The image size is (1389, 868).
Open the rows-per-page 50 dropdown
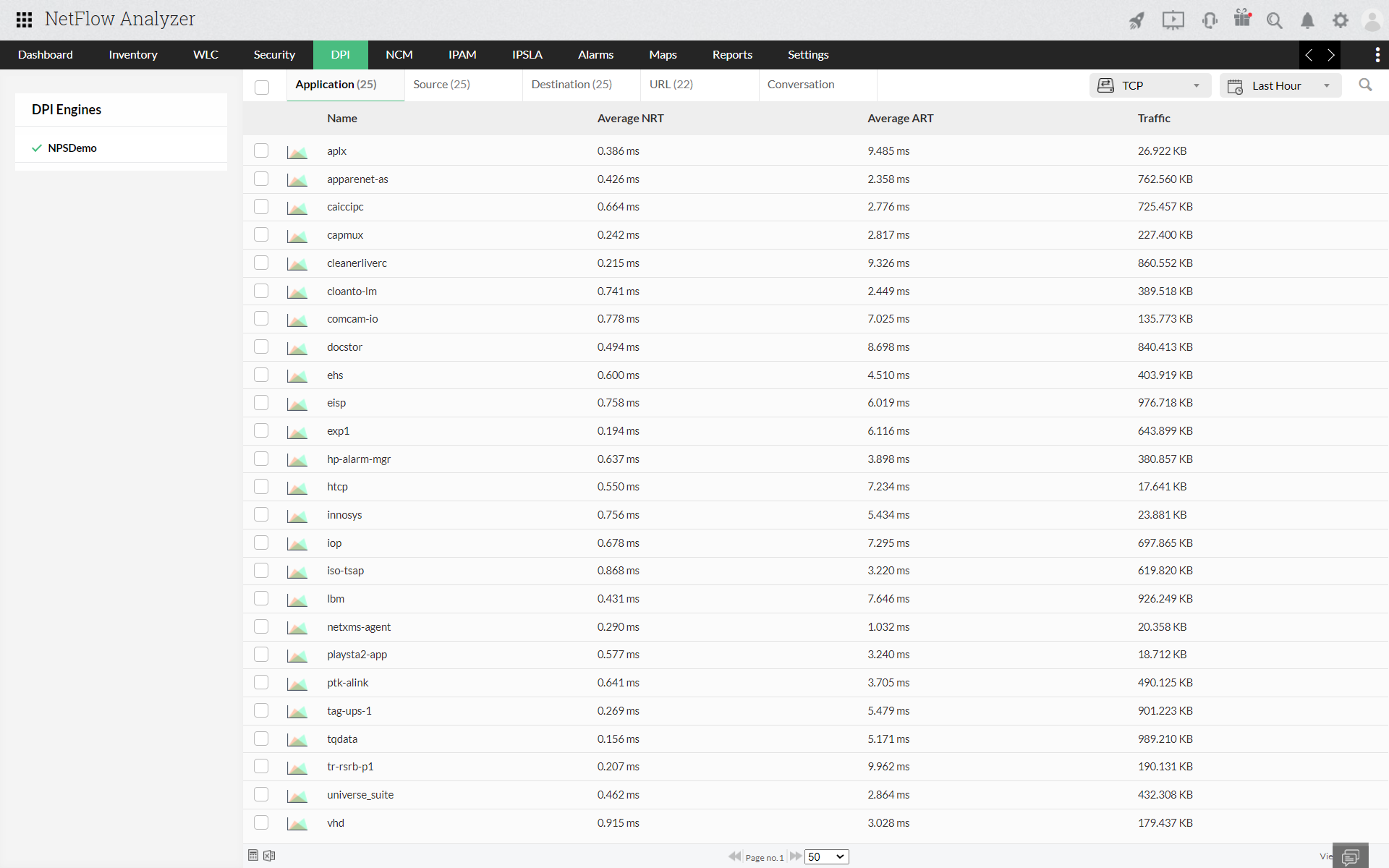tap(826, 856)
